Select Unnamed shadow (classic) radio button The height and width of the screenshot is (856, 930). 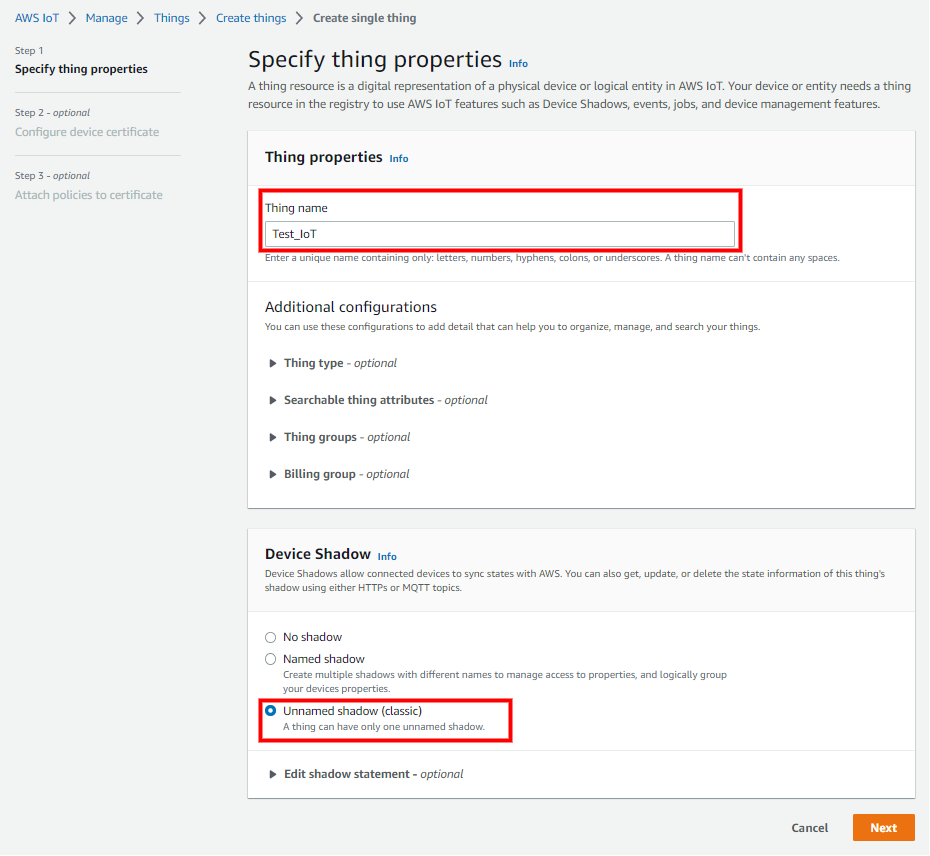coord(271,711)
